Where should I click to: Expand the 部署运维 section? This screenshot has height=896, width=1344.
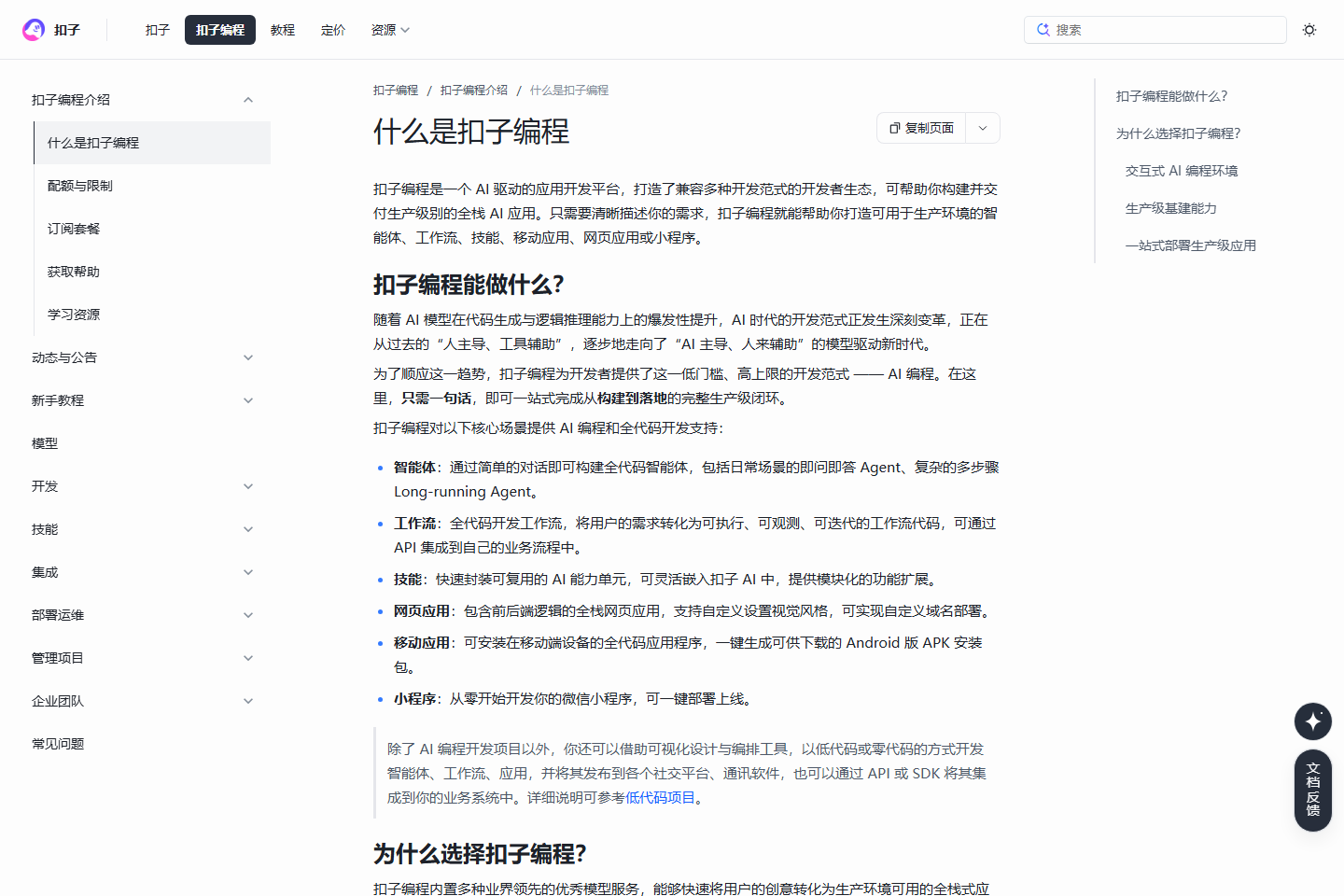tap(248, 615)
